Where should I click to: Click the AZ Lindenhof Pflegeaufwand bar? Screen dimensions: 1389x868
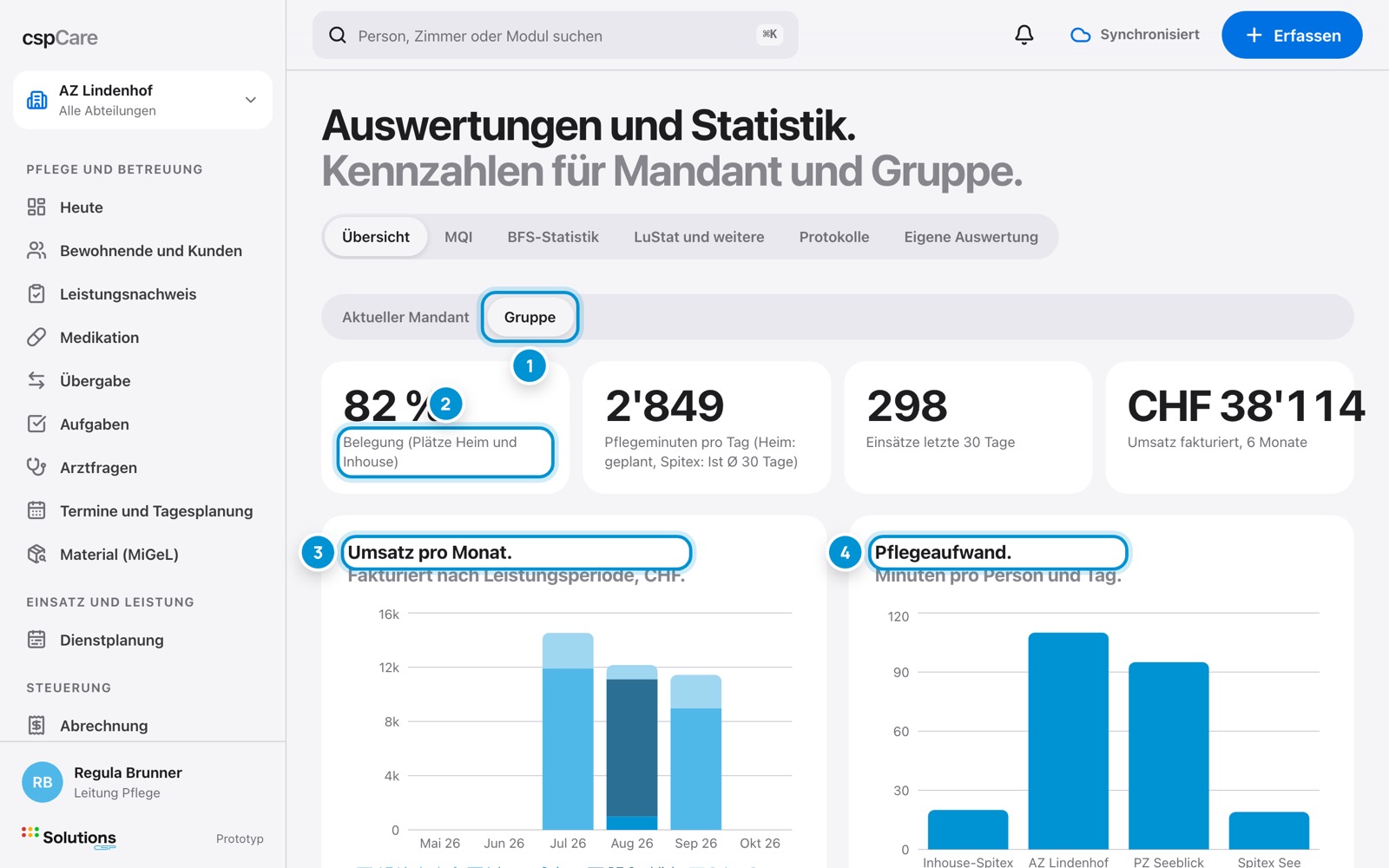click(x=1068, y=740)
